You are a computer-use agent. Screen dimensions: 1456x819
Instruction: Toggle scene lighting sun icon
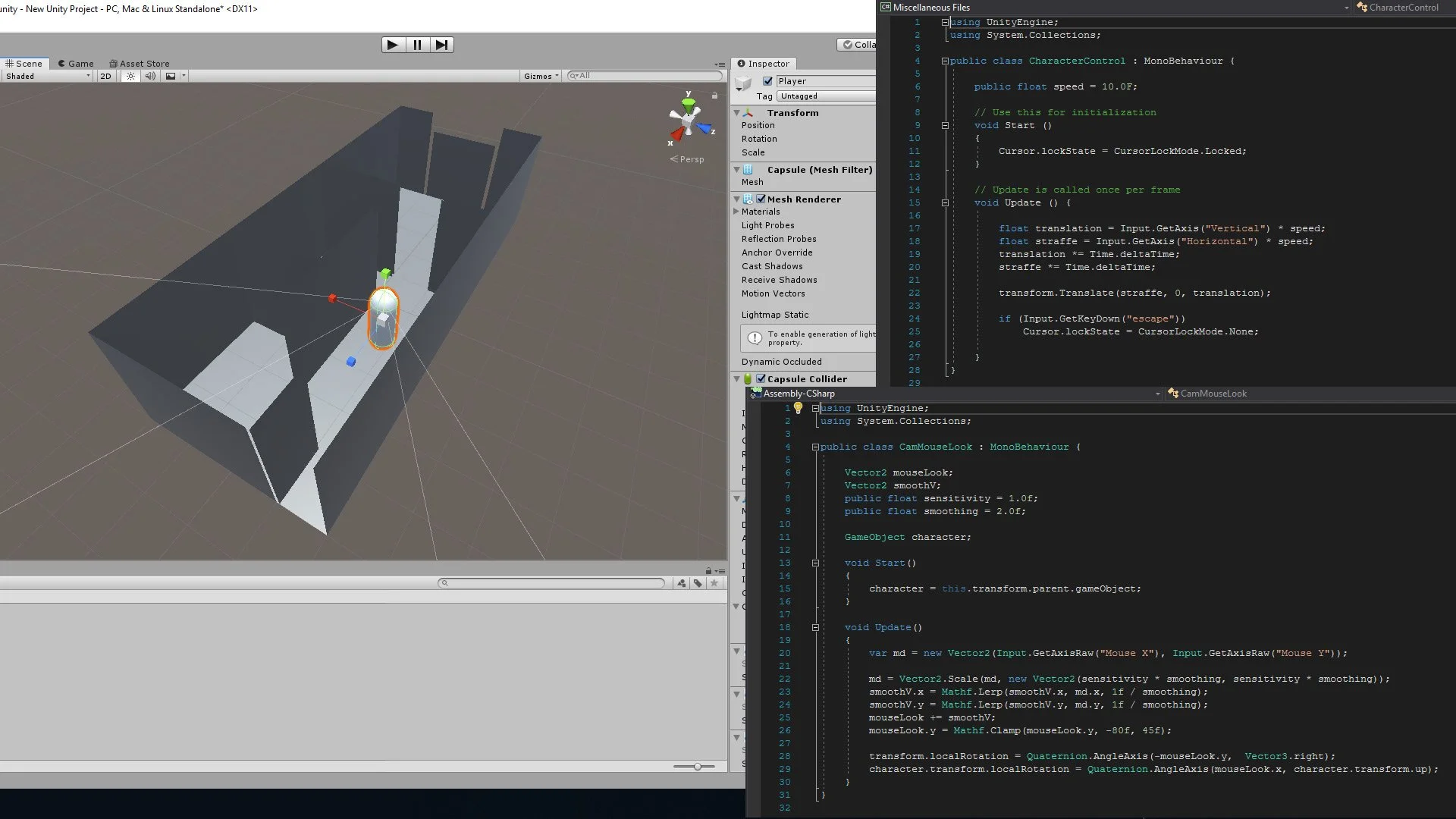pyautogui.click(x=130, y=76)
